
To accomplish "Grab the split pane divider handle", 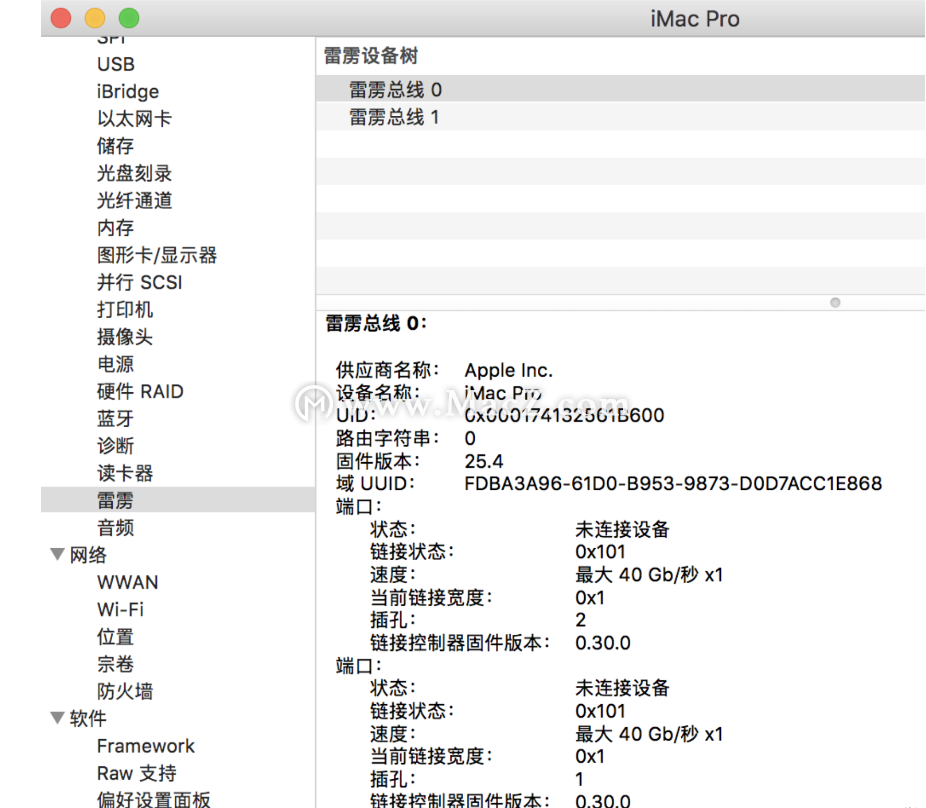I will pyautogui.click(x=835, y=302).
